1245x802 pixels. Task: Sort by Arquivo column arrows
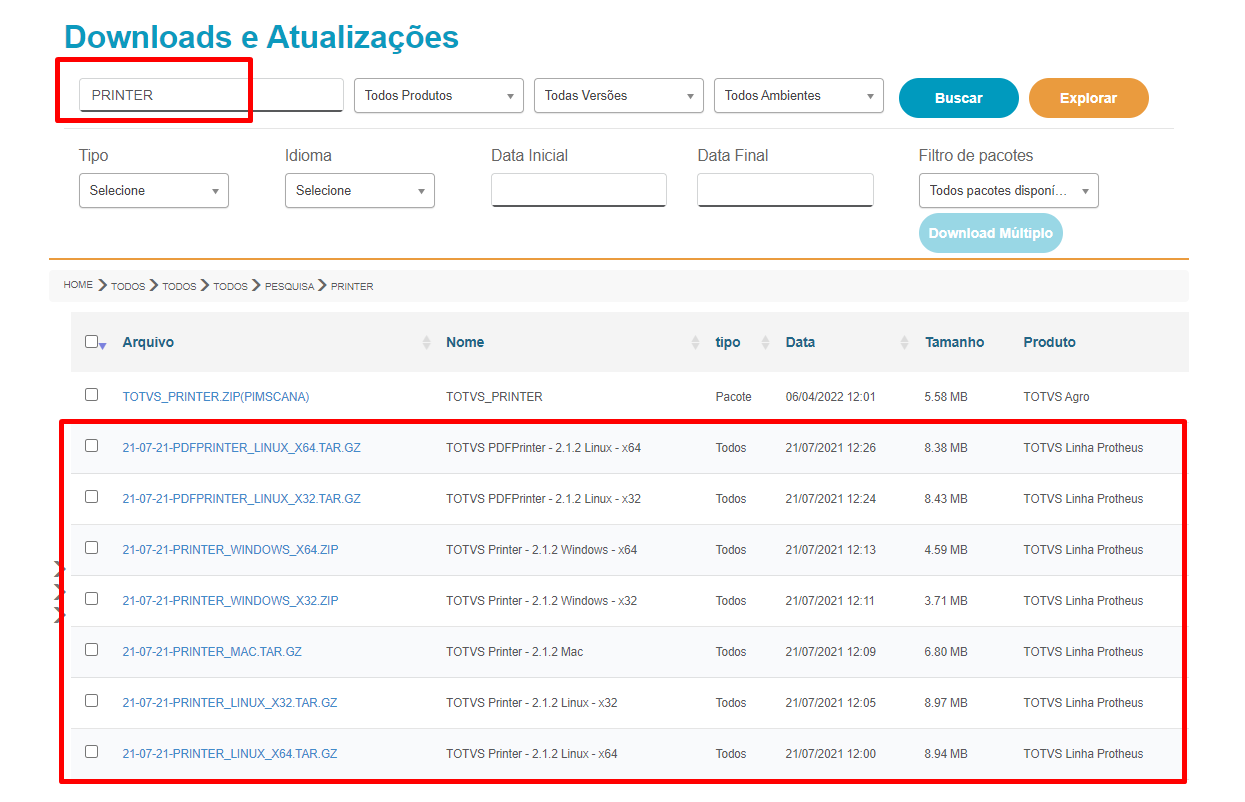[427, 342]
